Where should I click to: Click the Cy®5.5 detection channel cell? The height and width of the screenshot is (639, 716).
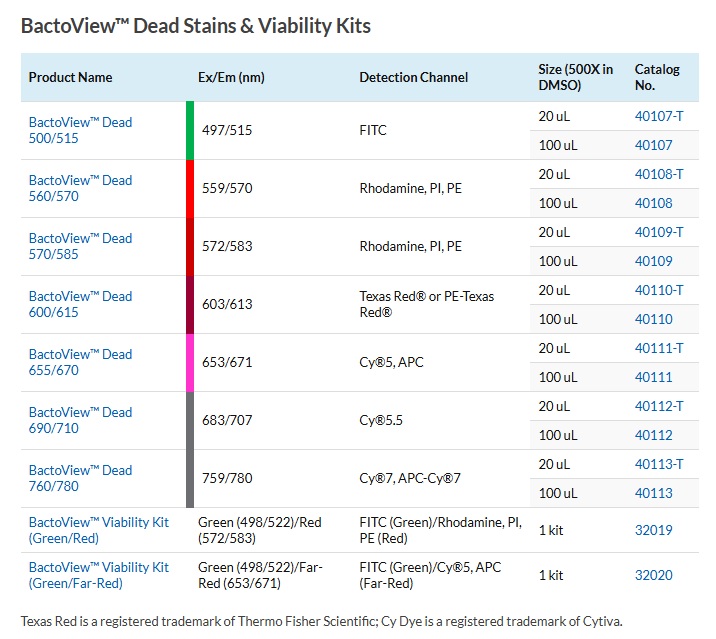pyautogui.click(x=381, y=421)
